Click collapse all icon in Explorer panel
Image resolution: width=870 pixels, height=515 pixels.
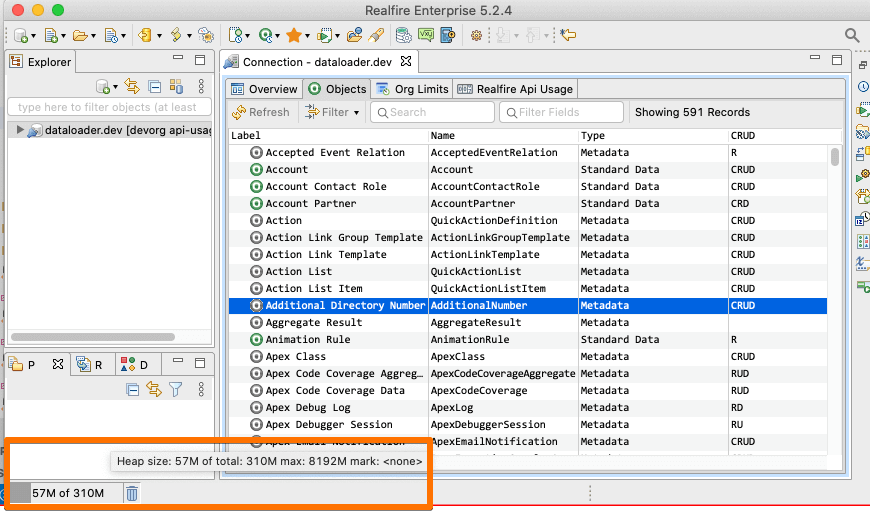(x=155, y=87)
